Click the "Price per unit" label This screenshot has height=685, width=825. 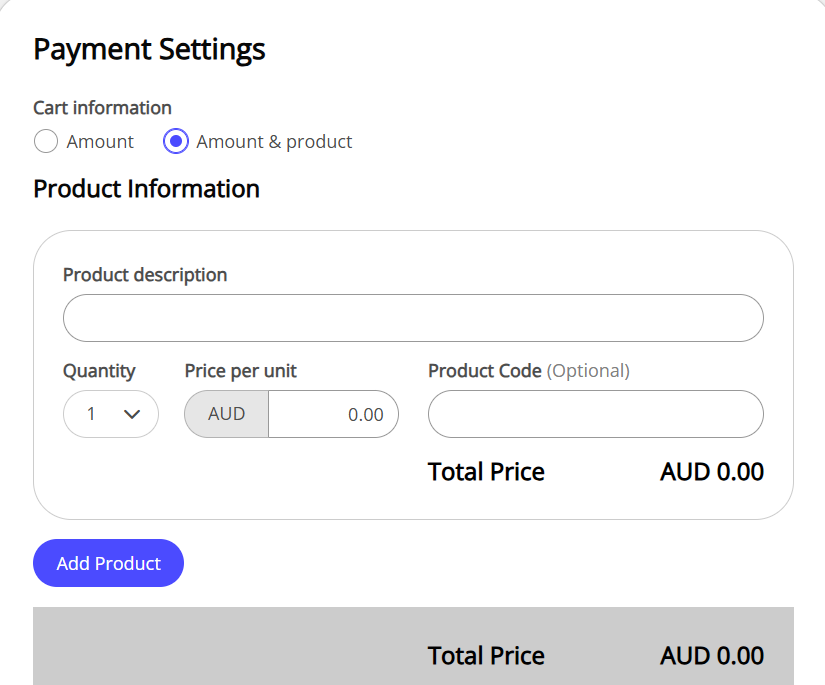coord(241,371)
